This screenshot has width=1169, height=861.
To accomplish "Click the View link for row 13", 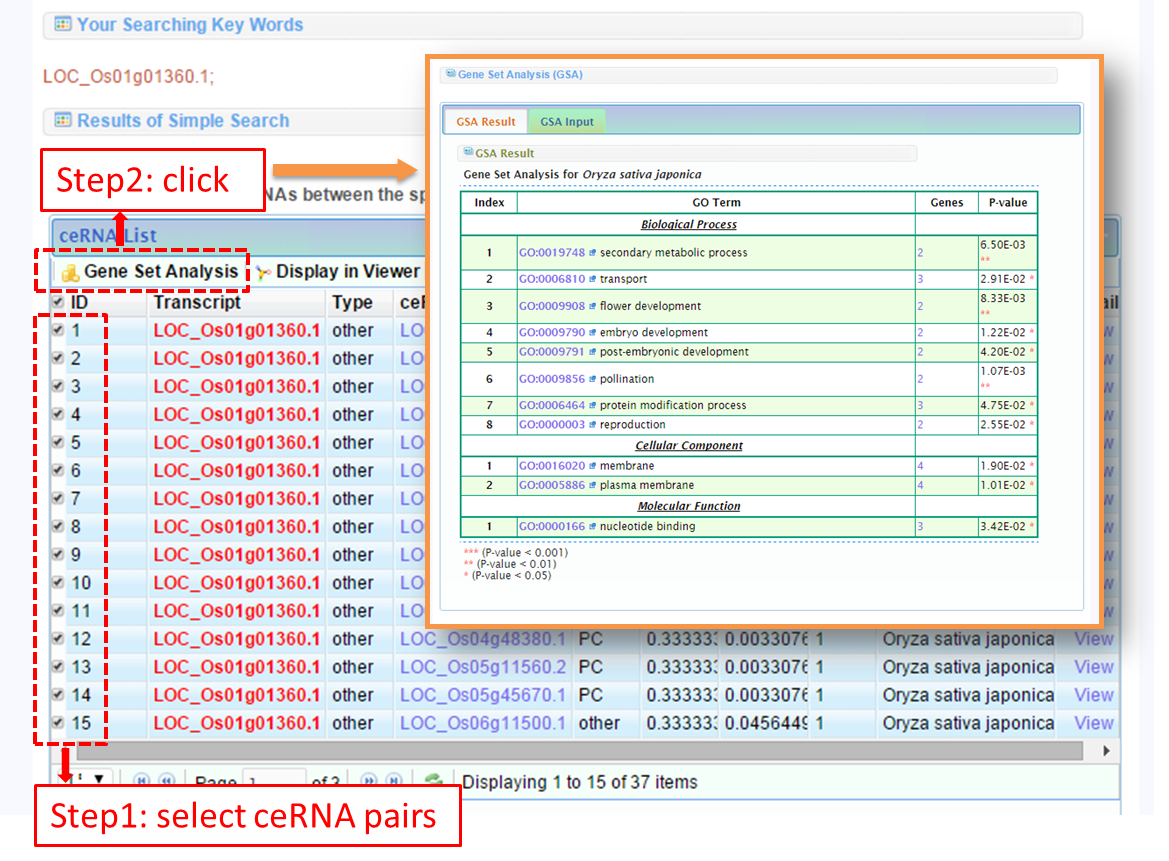I will click(x=1093, y=667).
